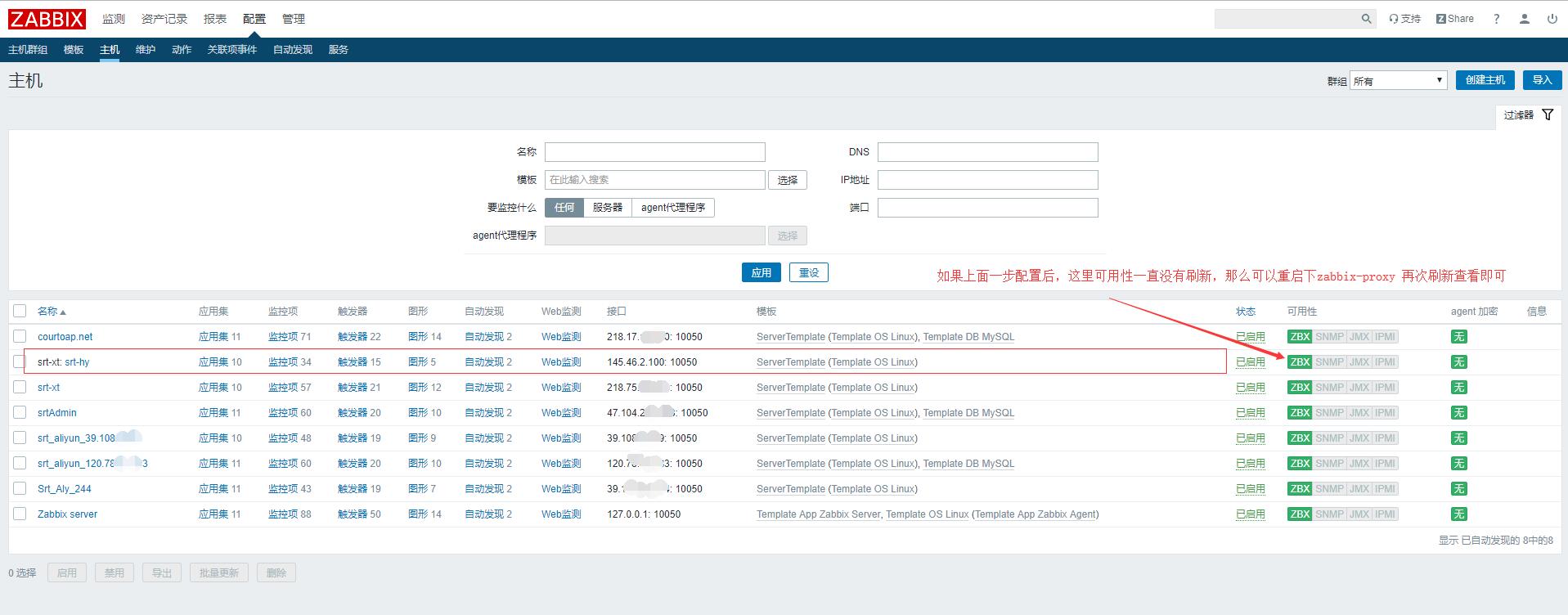Open the 监测 top menu

click(114, 19)
